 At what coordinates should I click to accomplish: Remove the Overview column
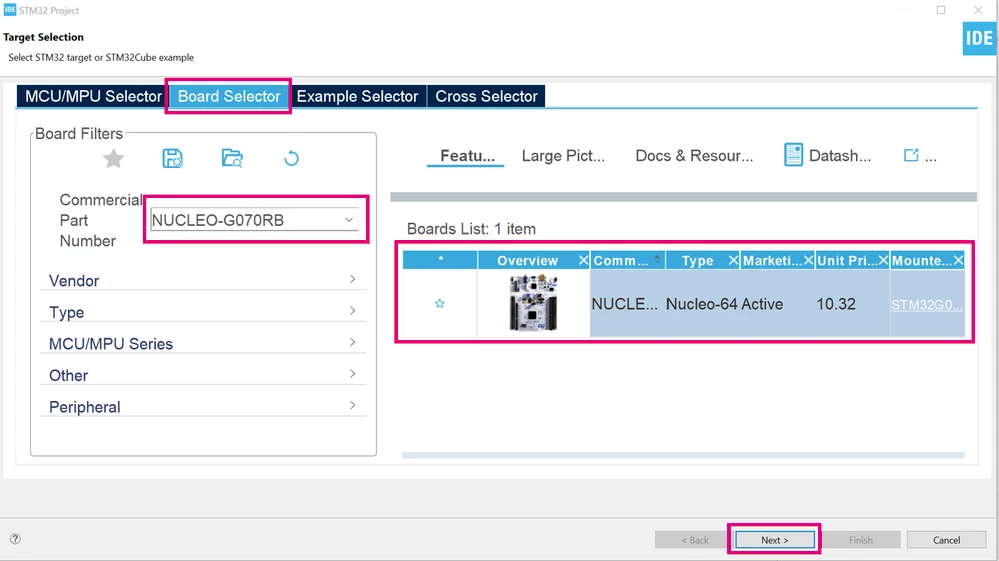583,260
